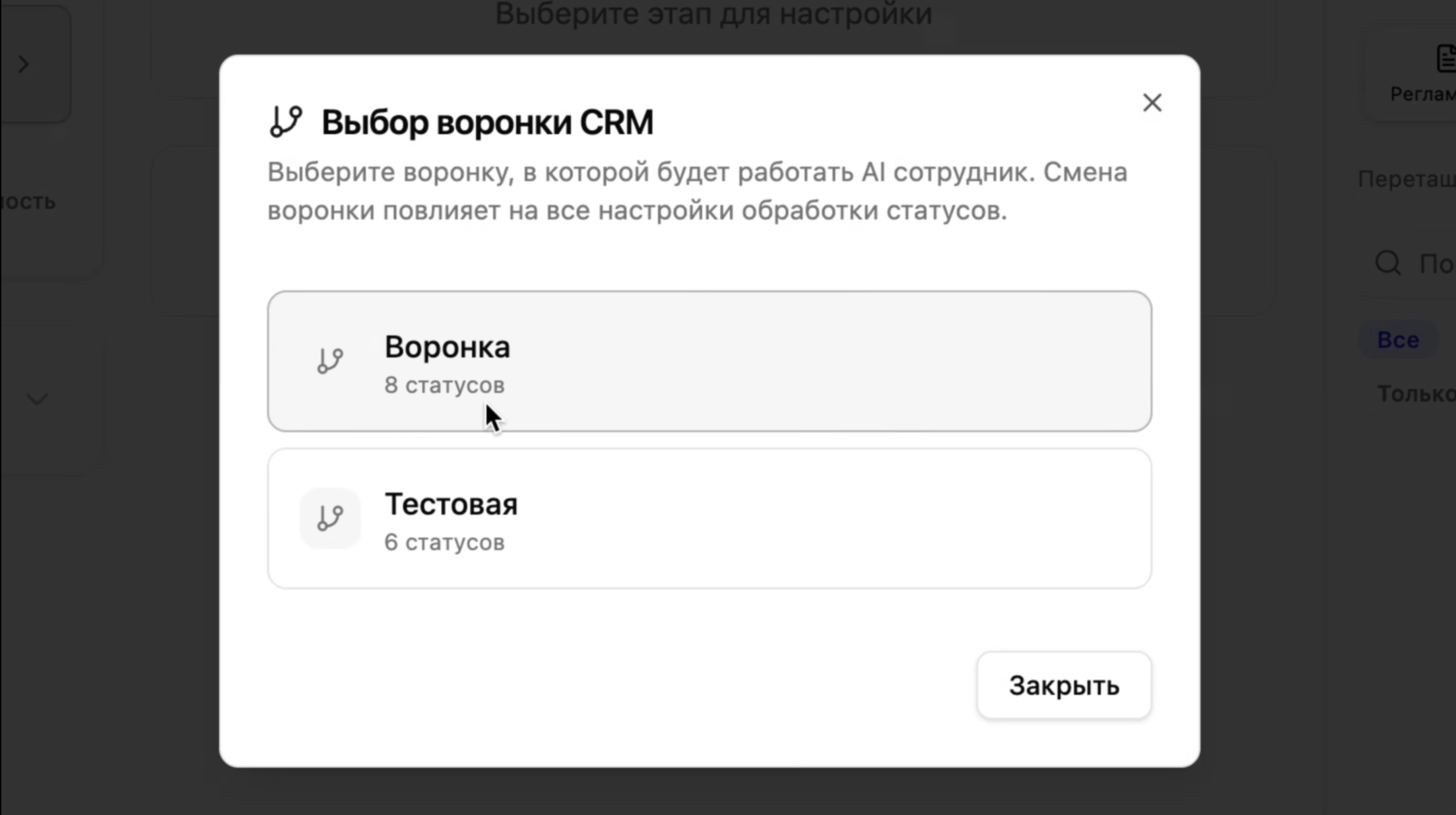Close the CRM funnel dialog with X
The width and height of the screenshot is (1456, 815).
pyautogui.click(x=1152, y=102)
